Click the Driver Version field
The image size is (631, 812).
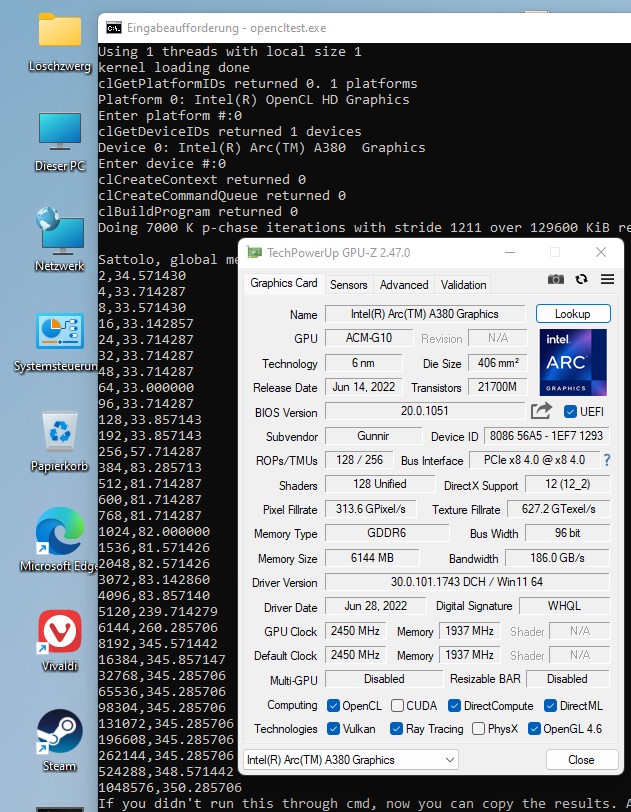467,582
